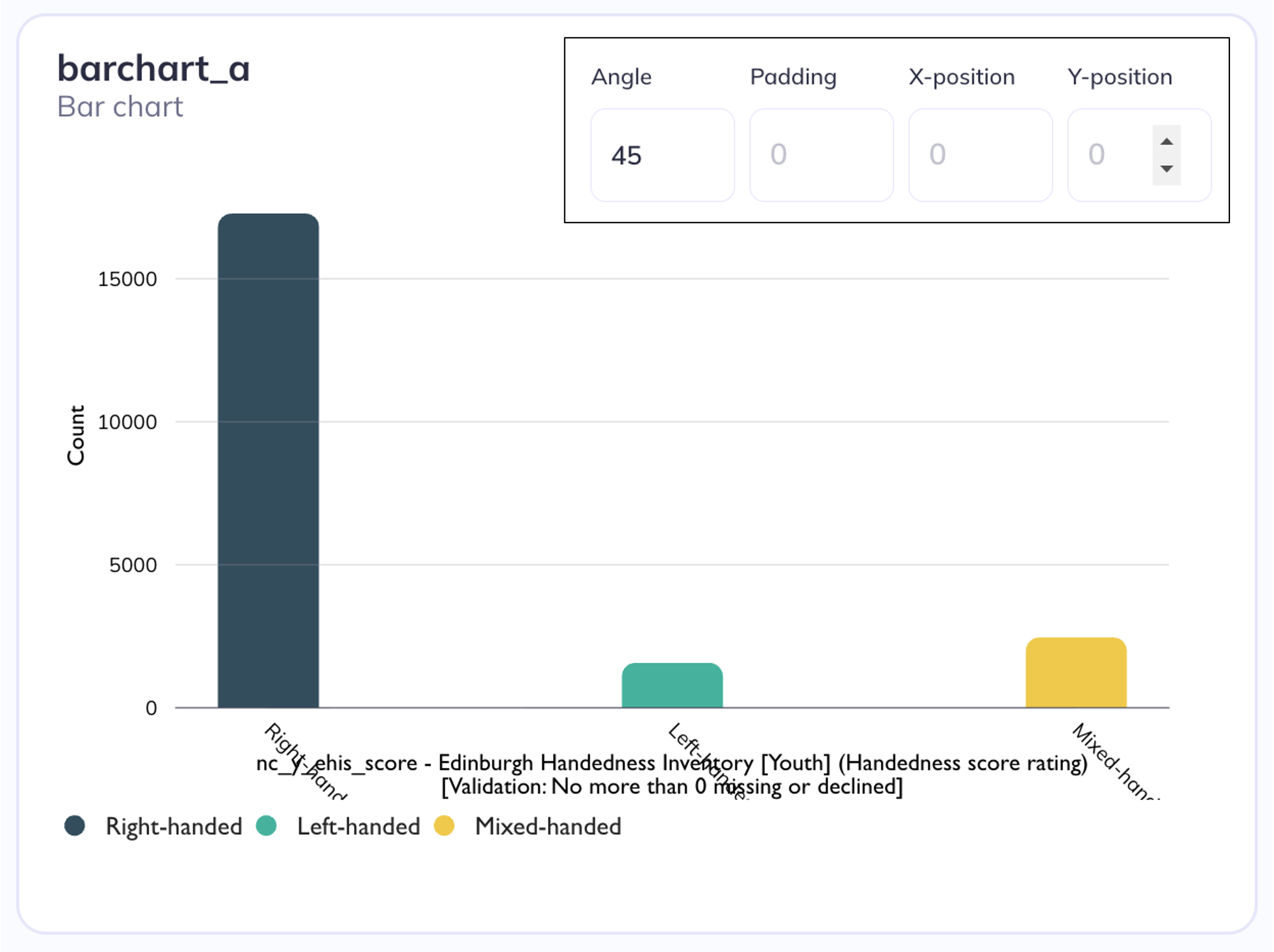Click the barchart_a title

(x=153, y=69)
